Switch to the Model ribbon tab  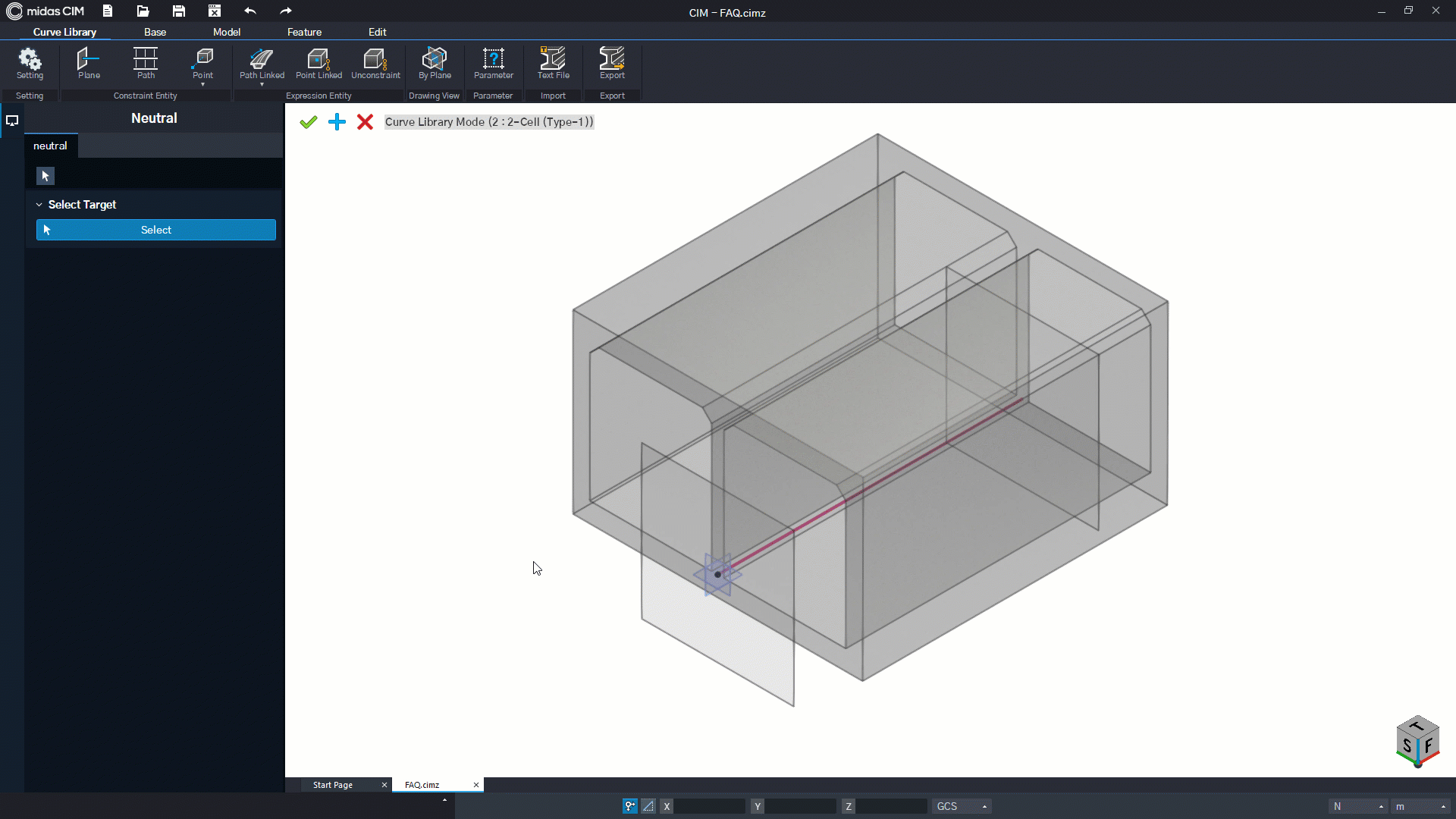click(x=226, y=32)
